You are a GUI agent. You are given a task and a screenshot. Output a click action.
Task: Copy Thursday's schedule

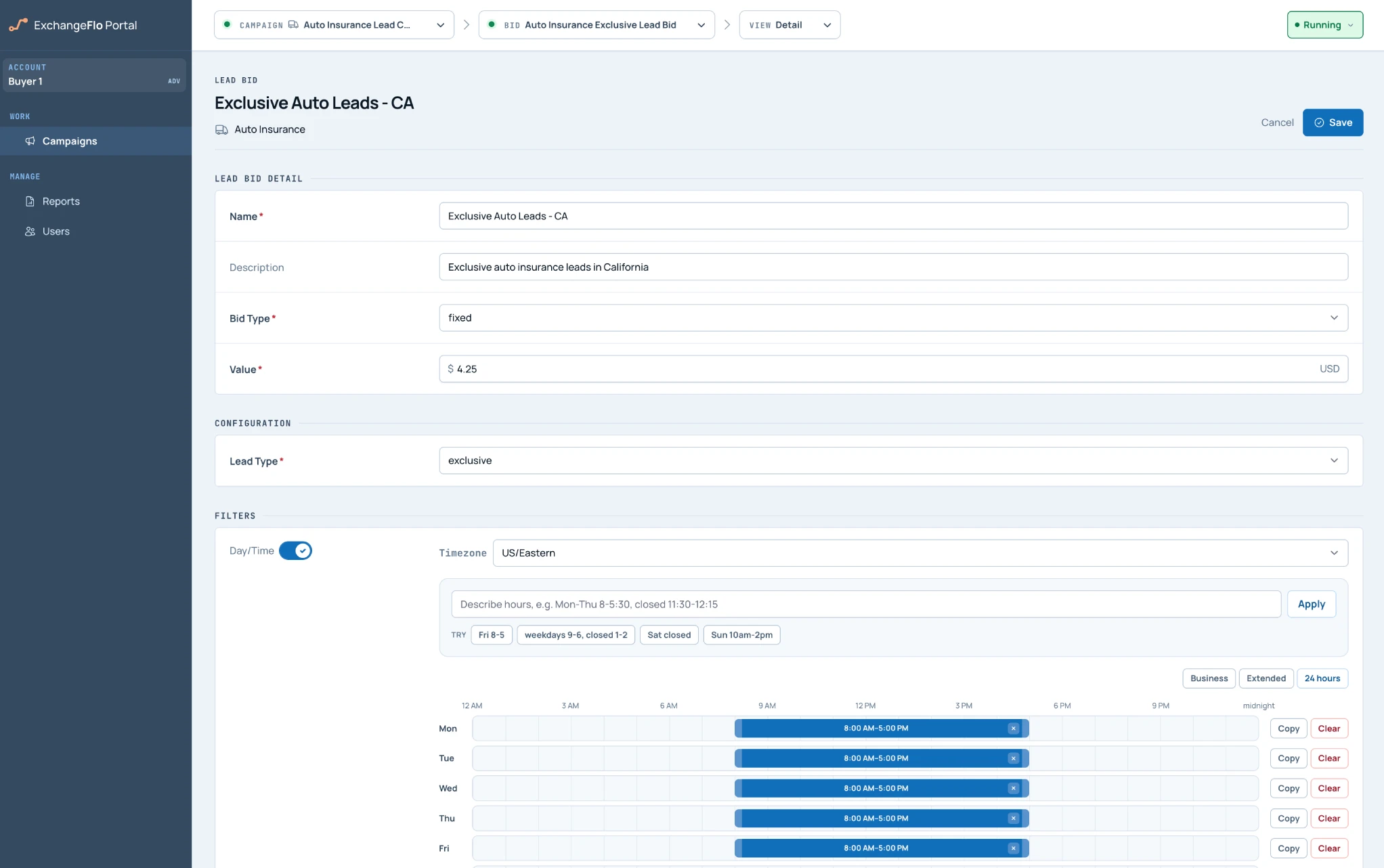coord(1288,818)
